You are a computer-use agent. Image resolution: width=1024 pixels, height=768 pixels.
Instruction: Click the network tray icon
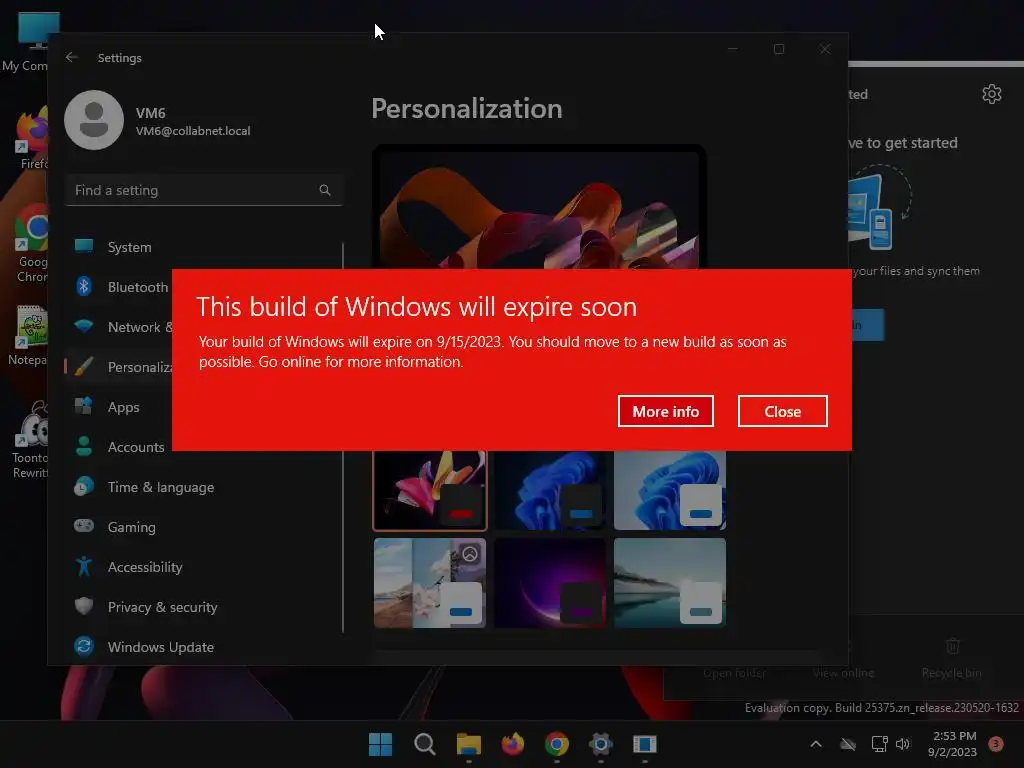880,744
